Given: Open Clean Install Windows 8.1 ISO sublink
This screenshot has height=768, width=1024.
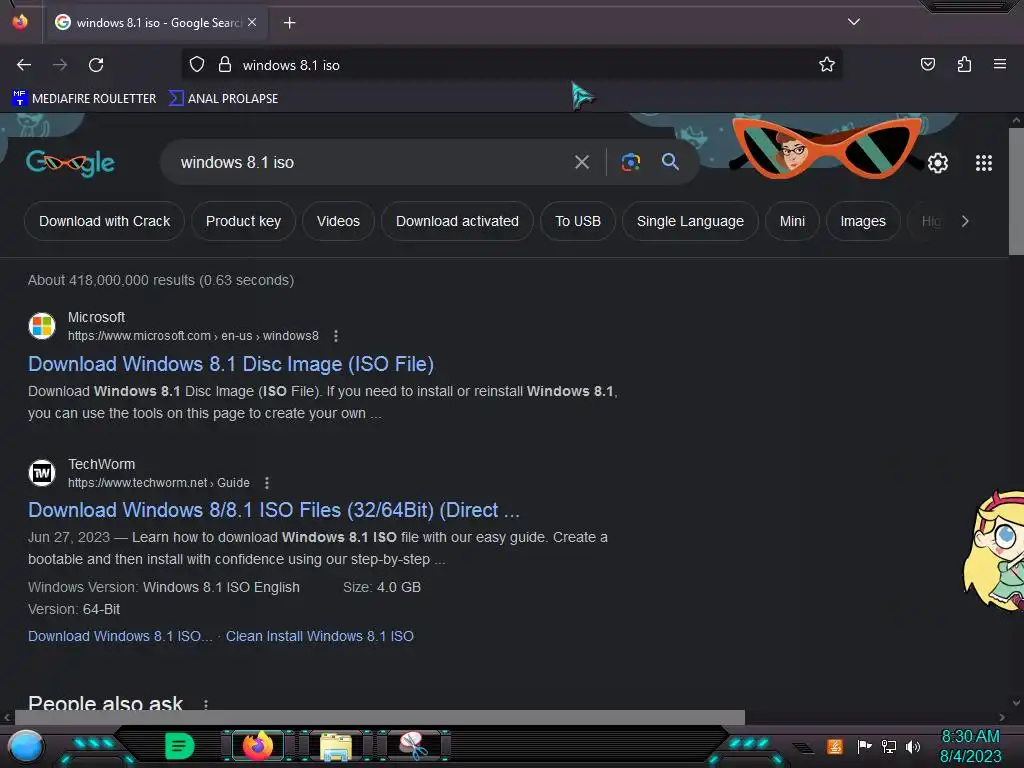Looking at the screenshot, I should (319, 636).
